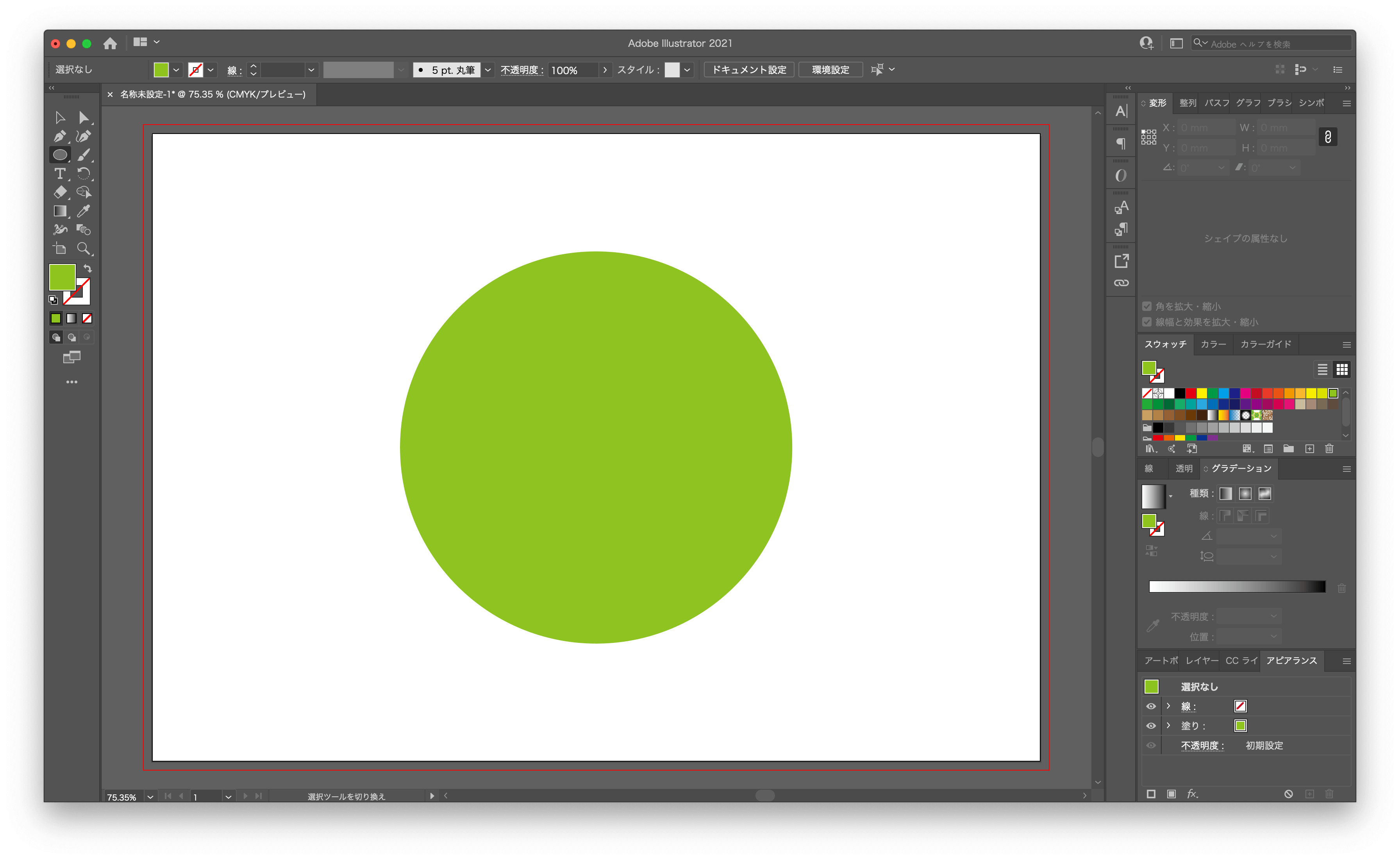This screenshot has width=1400, height=860.
Task: Select the Zoom tool magnifier
Action: click(84, 248)
